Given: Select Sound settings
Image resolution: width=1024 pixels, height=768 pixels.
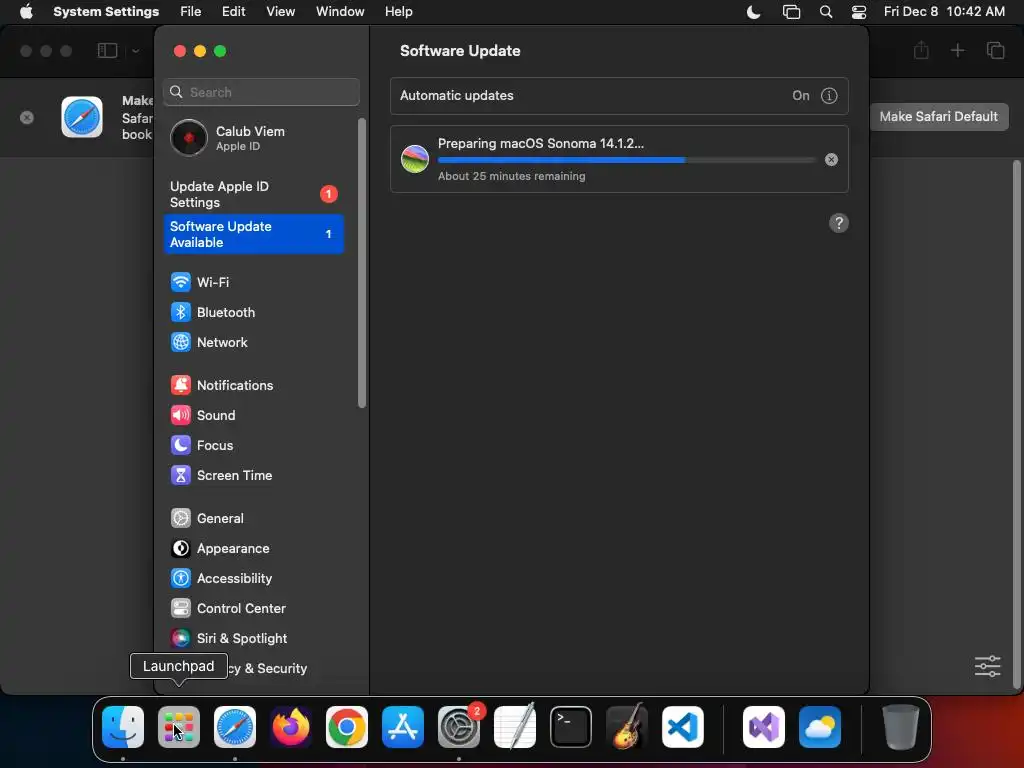Looking at the screenshot, I should (x=253, y=415).
